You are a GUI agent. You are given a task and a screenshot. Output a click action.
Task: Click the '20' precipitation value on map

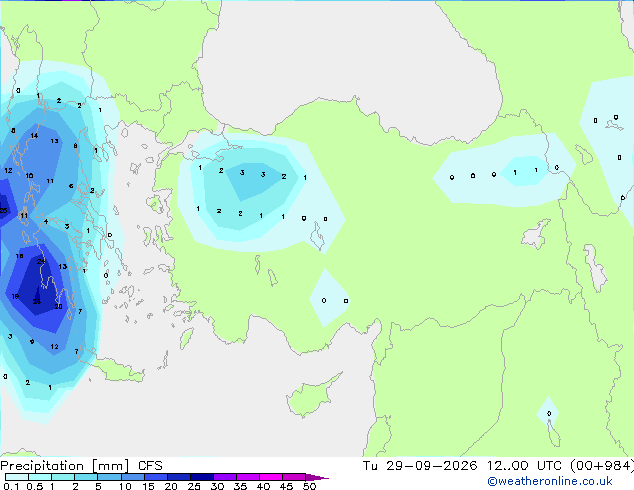coord(58,306)
